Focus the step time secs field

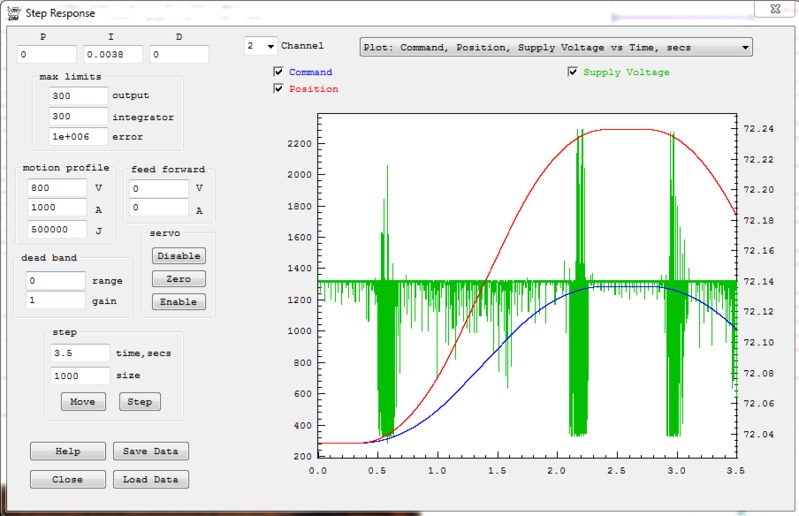pos(80,352)
